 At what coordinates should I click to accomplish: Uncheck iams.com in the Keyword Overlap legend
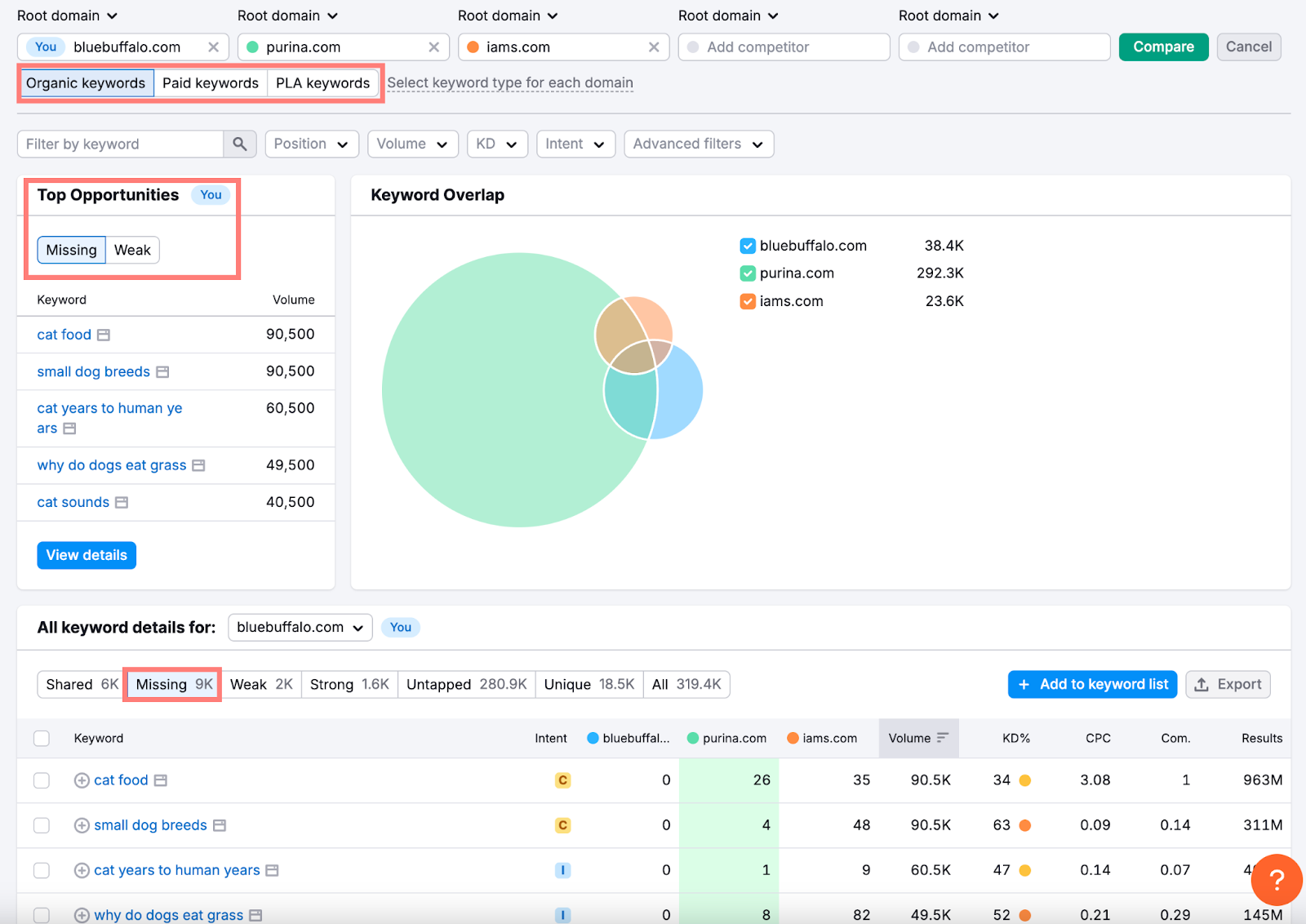[747, 300]
